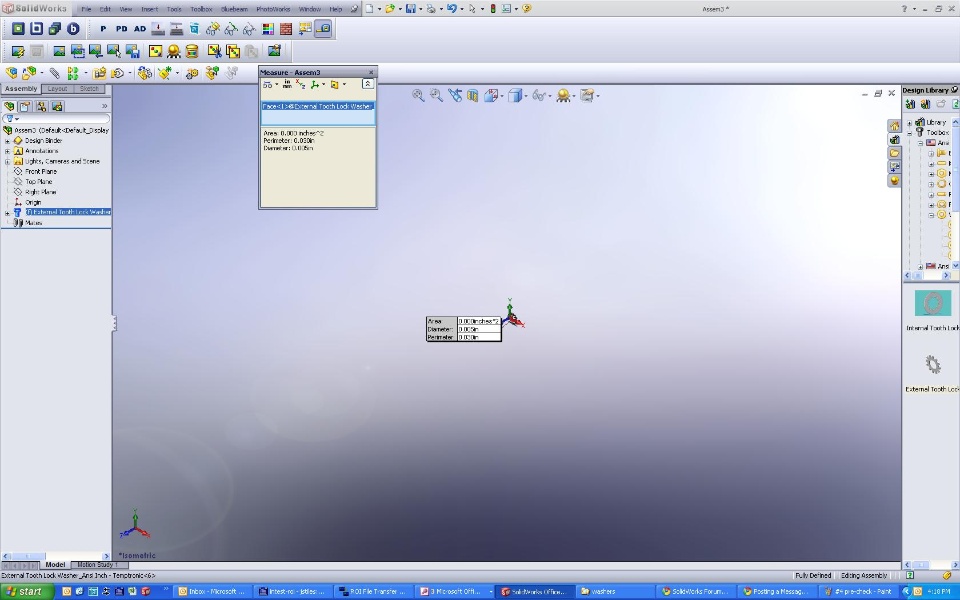Select Mates in feature tree
The image size is (960, 600).
tap(34, 223)
